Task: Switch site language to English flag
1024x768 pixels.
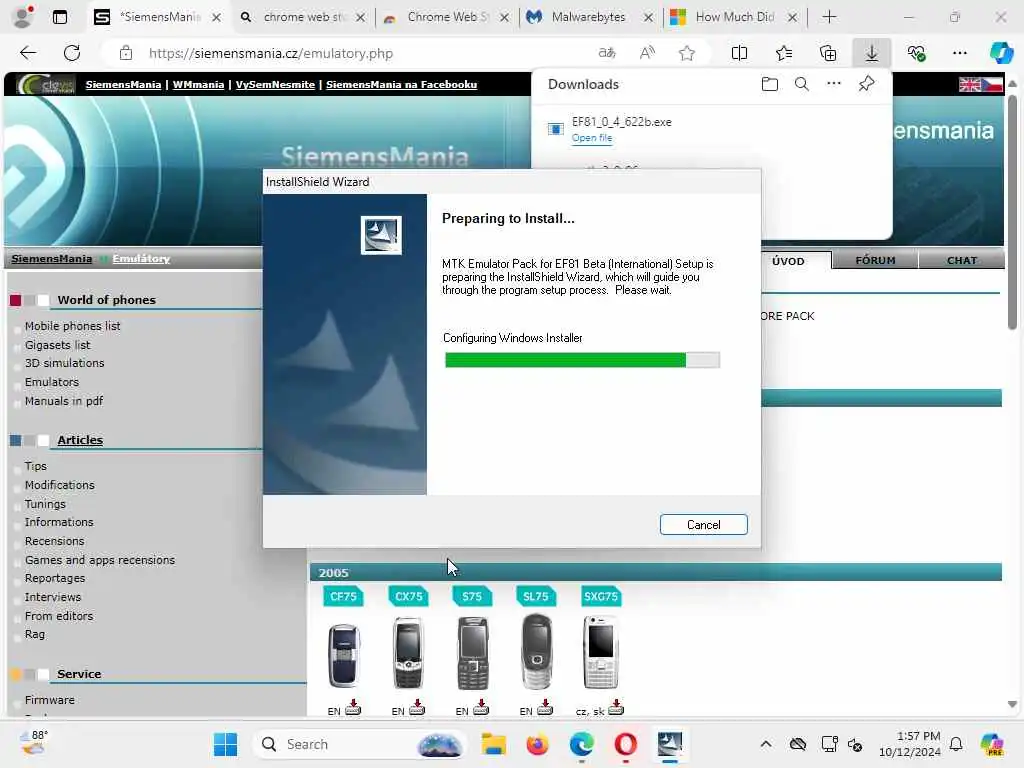Action: click(969, 84)
